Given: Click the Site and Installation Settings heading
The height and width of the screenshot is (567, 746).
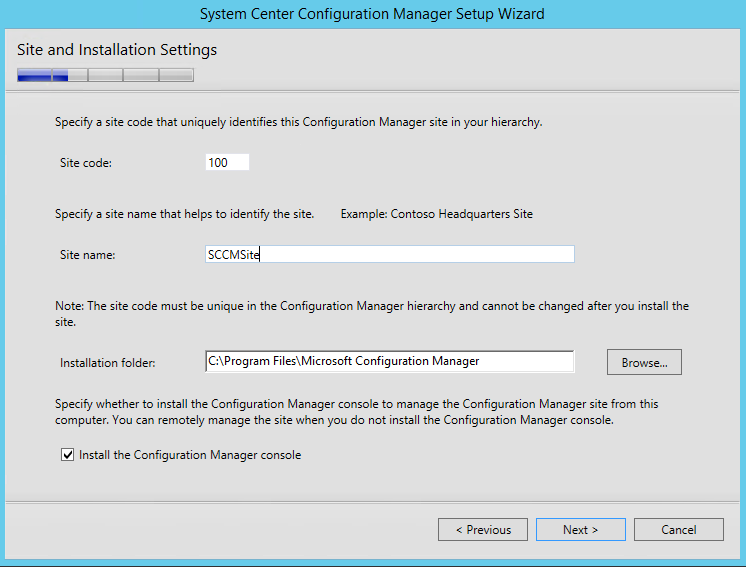Looking at the screenshot, I should (x=117, y=50).
